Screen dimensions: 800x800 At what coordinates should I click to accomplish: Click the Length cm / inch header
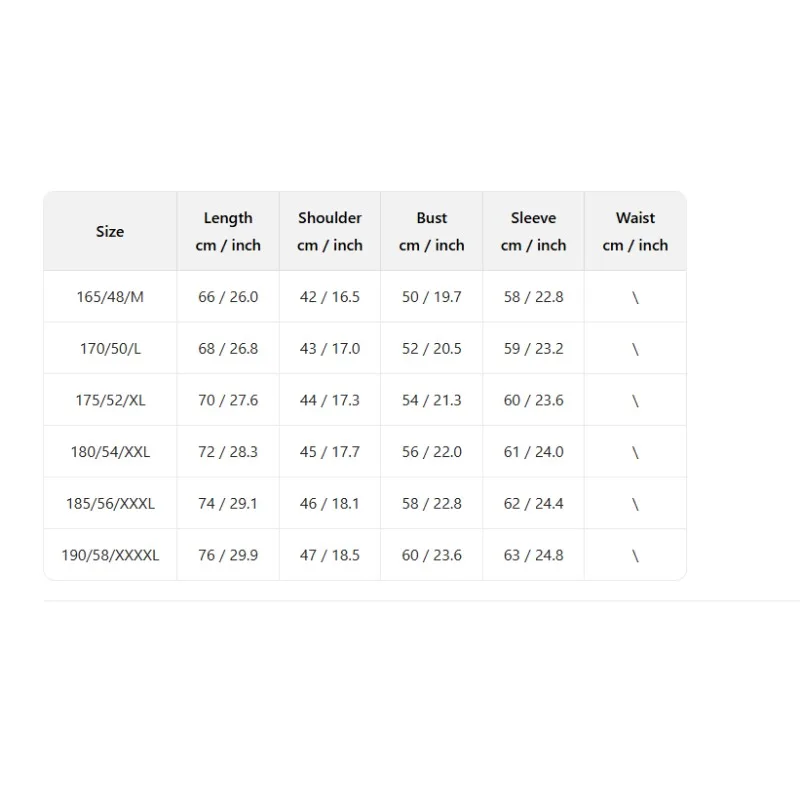pos(228,231)
